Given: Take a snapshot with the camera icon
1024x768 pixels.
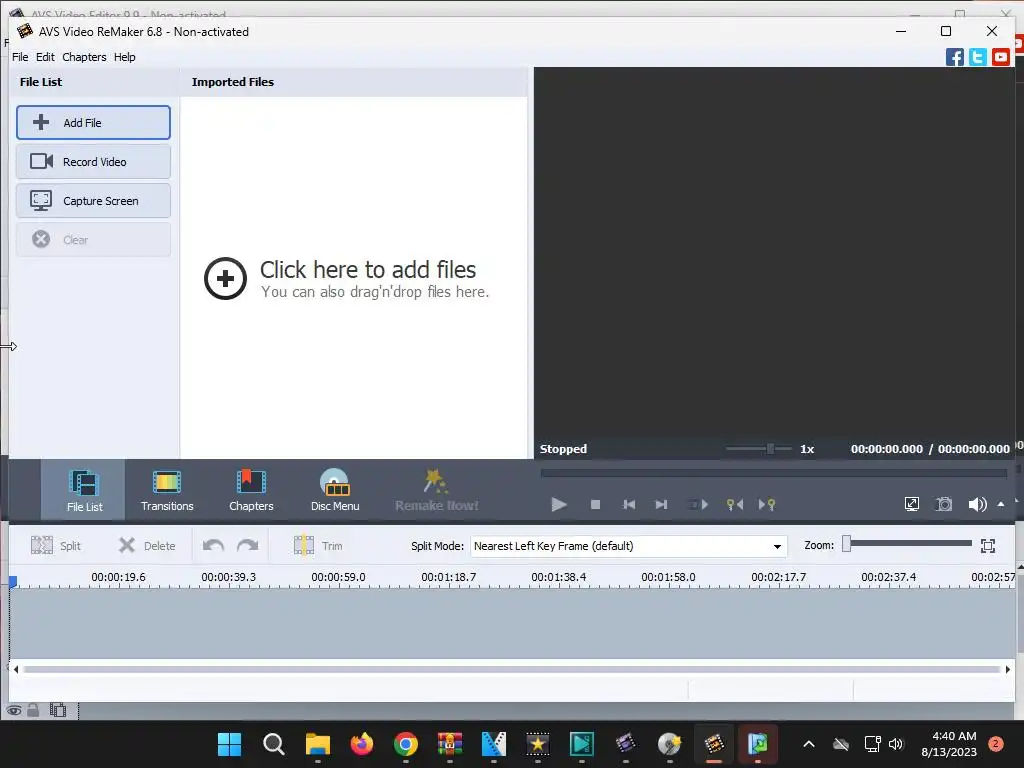Looking at the screenshot, I should click(944, 504).
